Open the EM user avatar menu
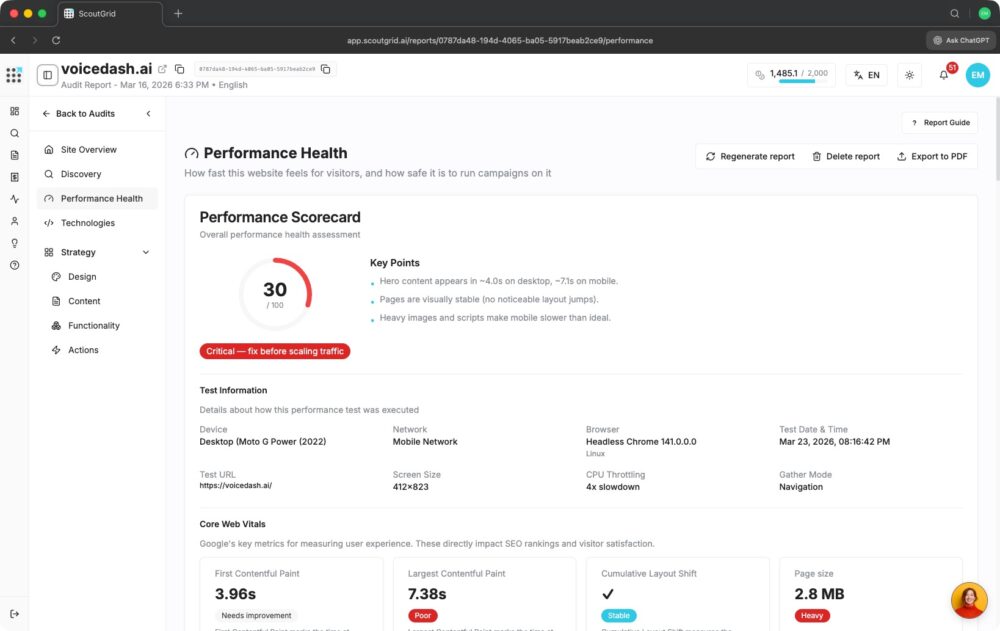 pyautogui.click(x=977, y=75)
